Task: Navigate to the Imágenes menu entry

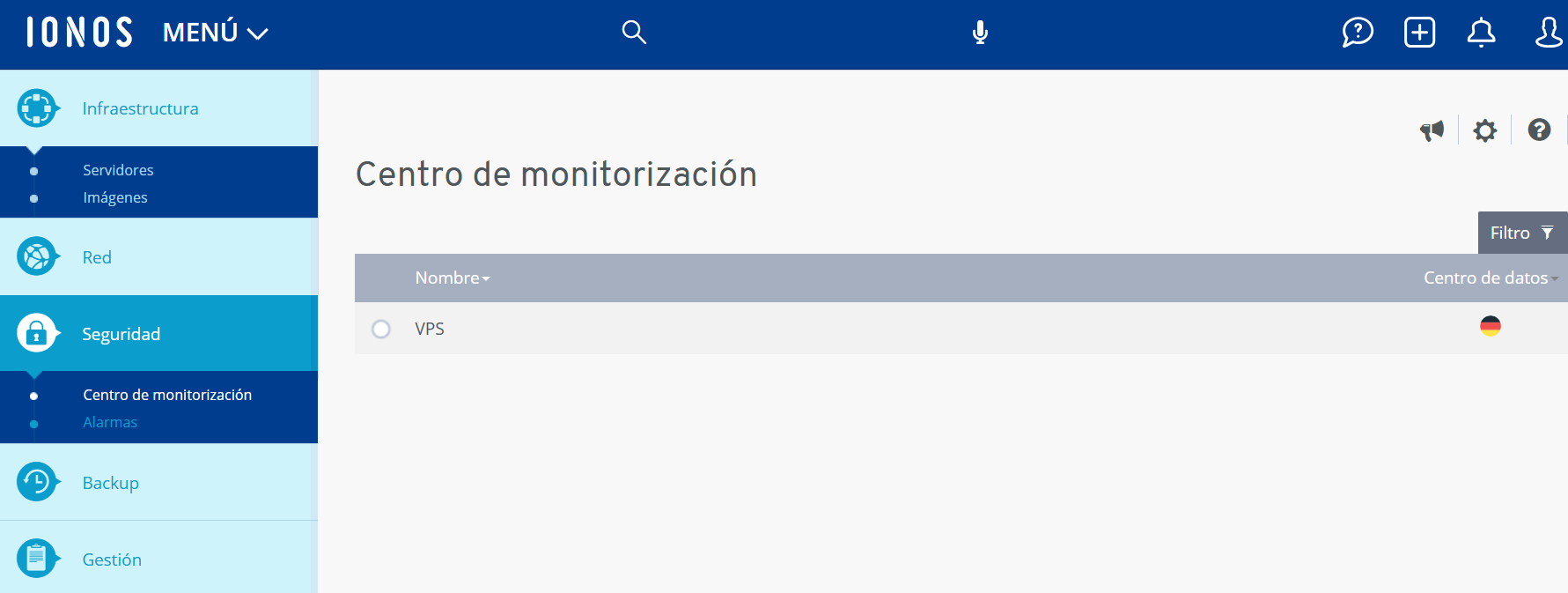Action: 115,197
